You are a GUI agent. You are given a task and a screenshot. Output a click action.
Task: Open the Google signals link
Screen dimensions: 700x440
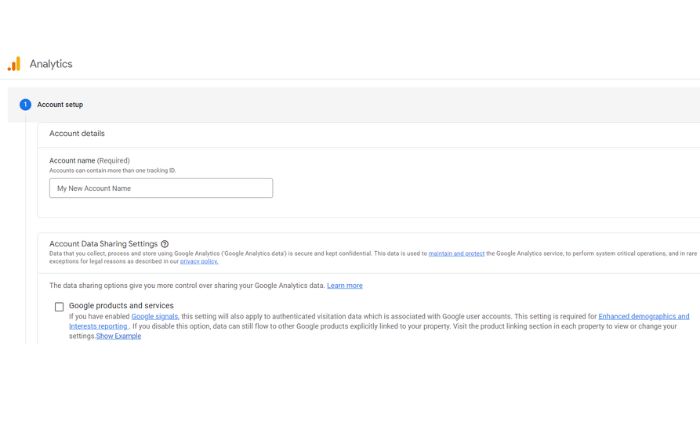click(x=155, y=316)
